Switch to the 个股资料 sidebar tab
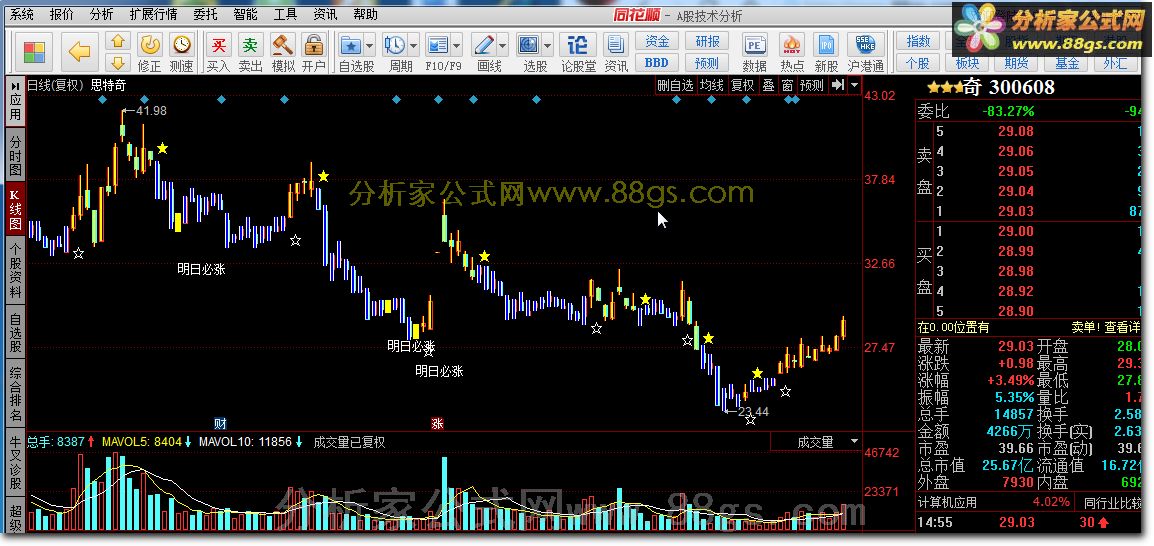 tap(15, 269)
